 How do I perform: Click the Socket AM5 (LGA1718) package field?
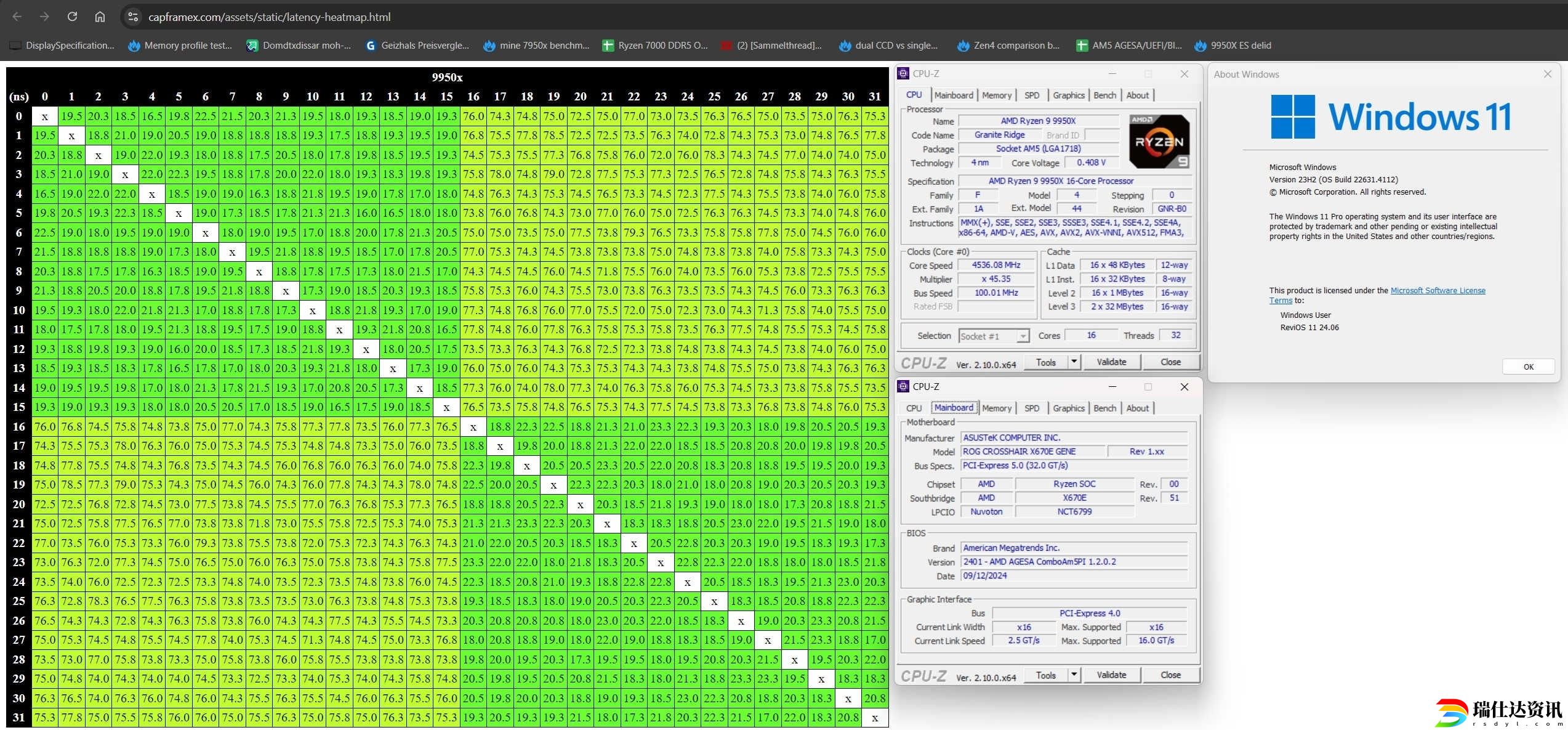point(1038,148)
